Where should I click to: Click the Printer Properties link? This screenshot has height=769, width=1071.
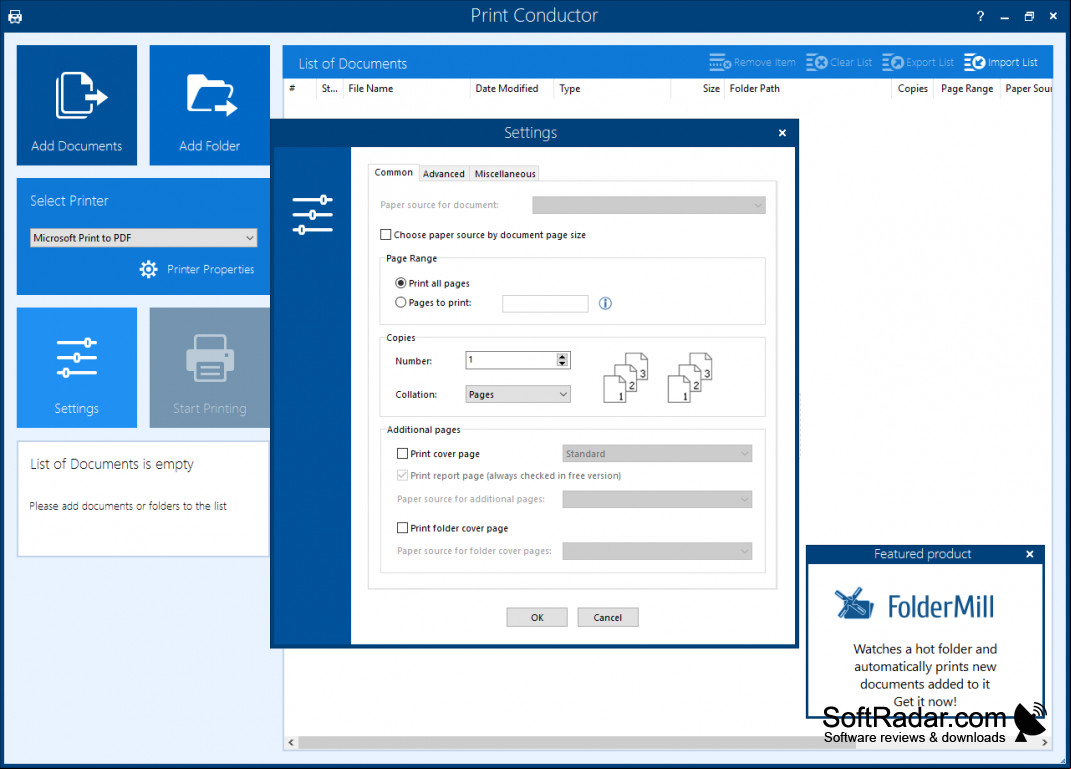point(210,269)
